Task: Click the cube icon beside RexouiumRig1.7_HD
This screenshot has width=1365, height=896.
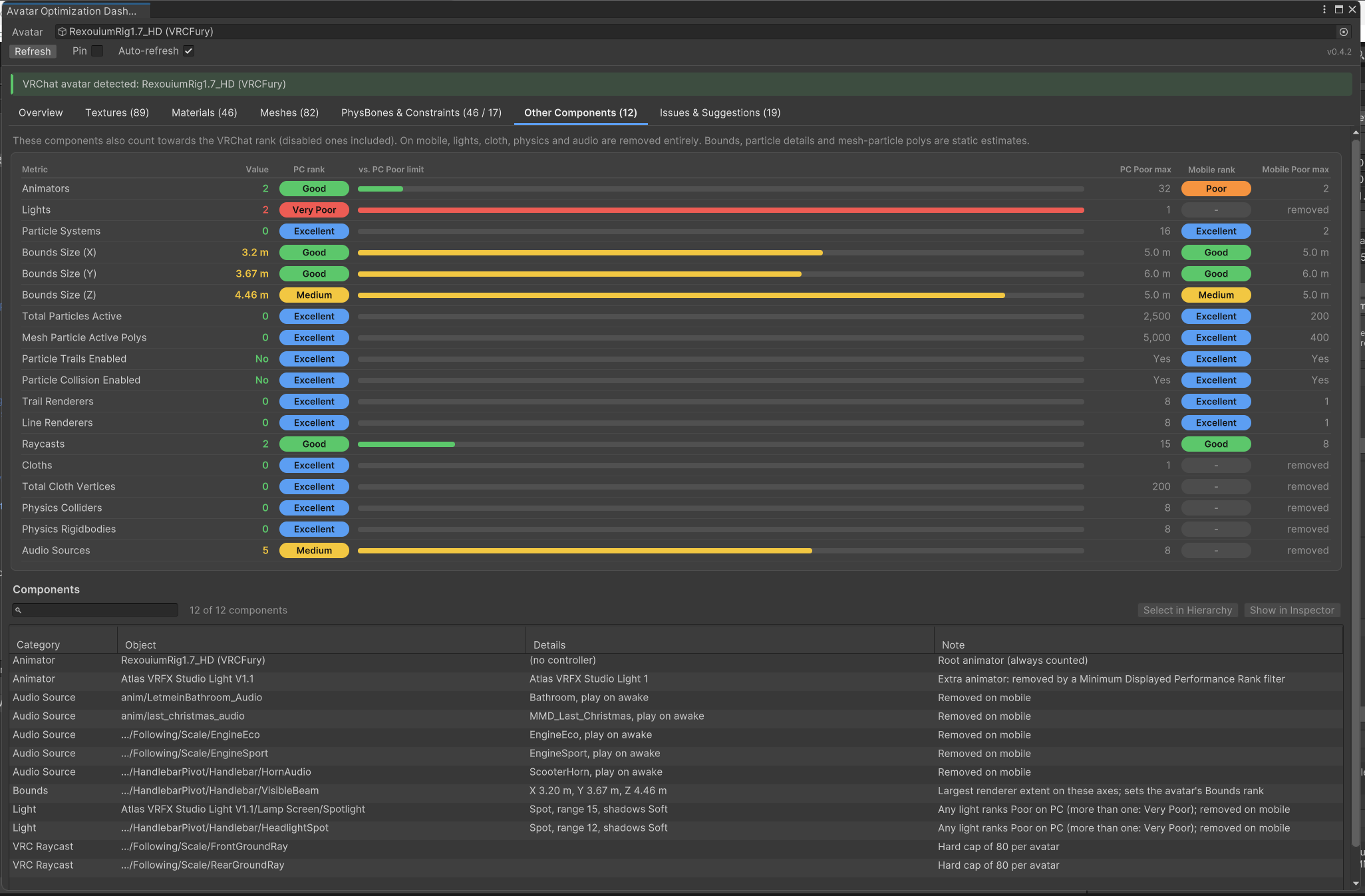Action: coord(62,32)
